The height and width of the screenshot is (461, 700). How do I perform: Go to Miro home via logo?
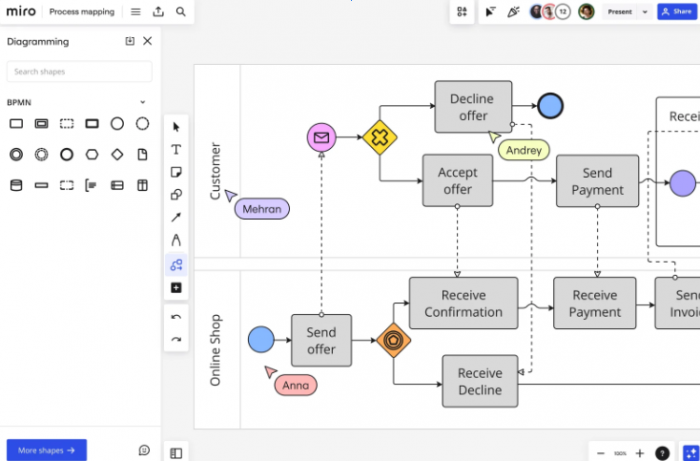click(21, 12)
